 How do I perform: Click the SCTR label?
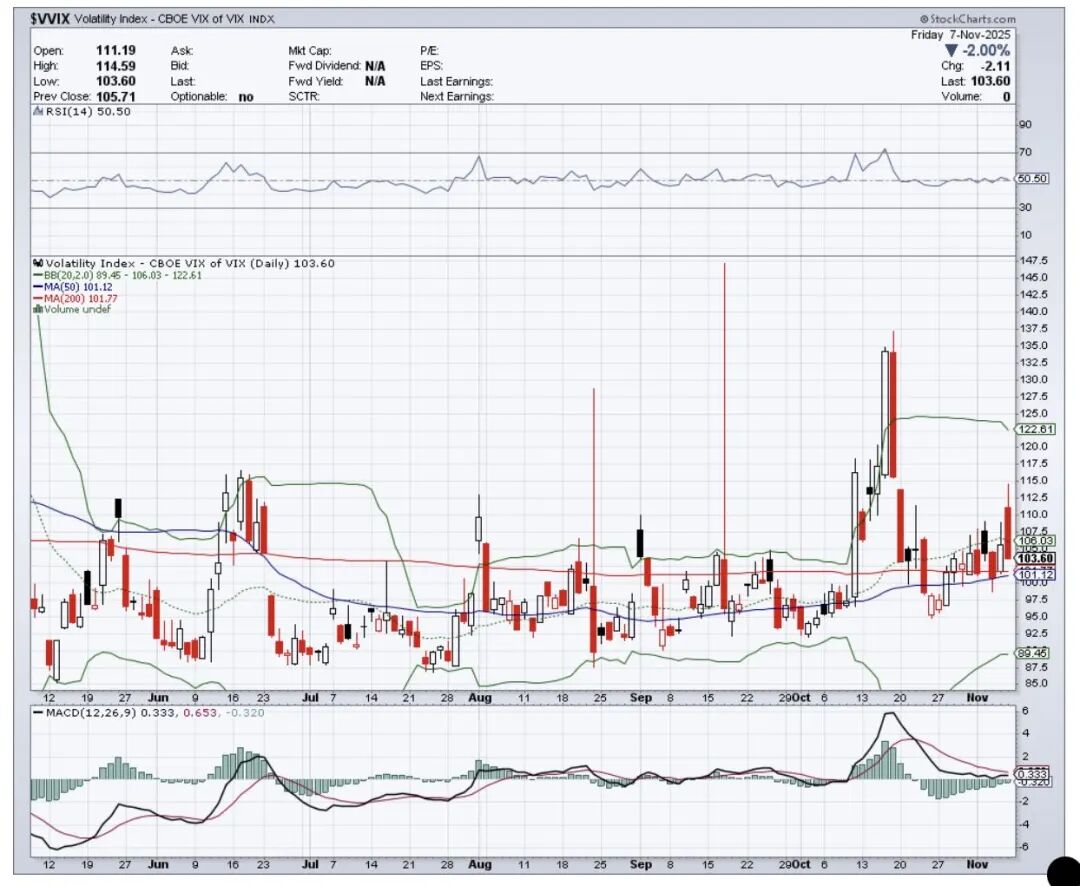[x=304, y=96]
